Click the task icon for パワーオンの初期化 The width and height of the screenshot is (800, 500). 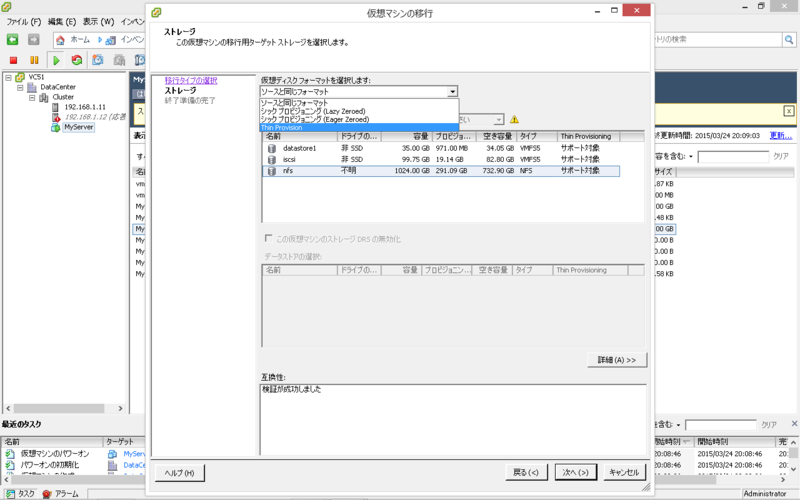tap(10, 465)
